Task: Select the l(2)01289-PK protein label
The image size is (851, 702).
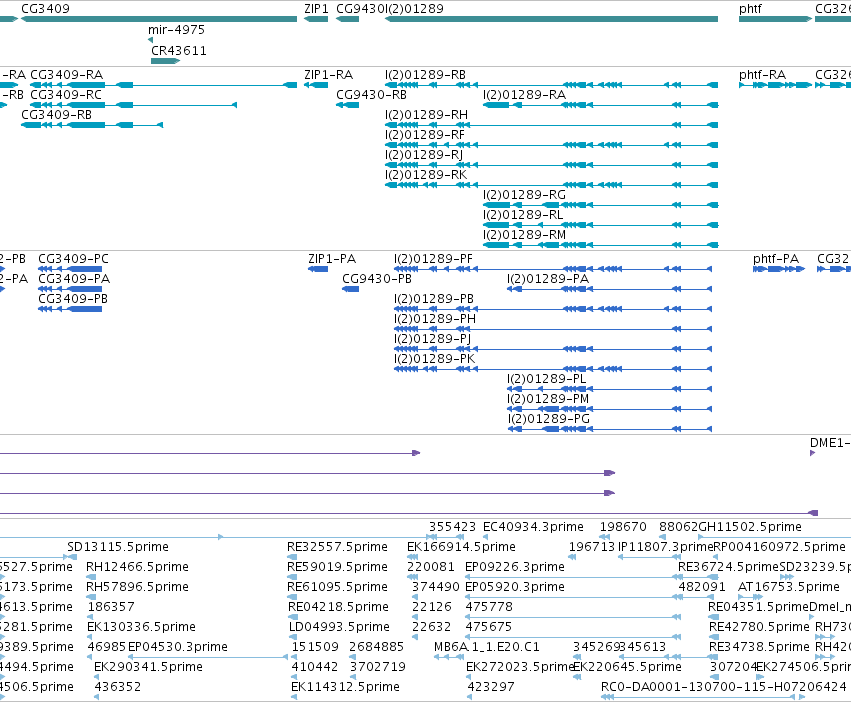Action: pyautogui.click(x=434, y=359)
